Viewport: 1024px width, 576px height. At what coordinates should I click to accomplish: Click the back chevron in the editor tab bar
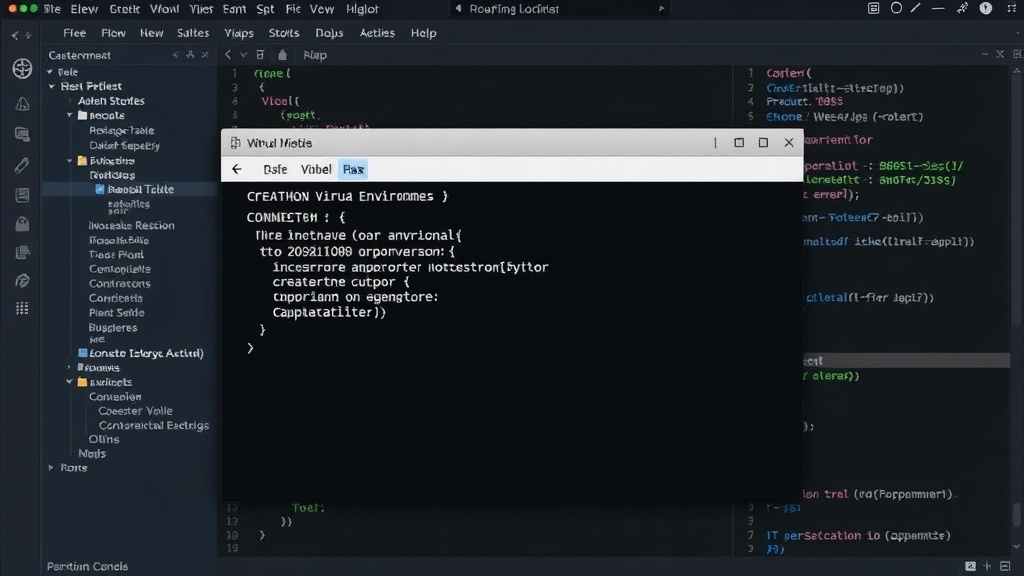tap(227, 55)
